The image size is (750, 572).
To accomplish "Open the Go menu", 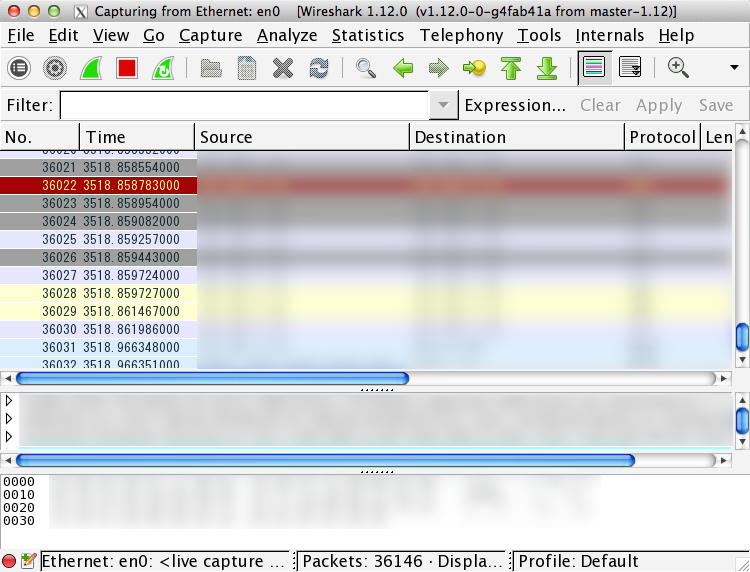I will click(x=154, y=35).
